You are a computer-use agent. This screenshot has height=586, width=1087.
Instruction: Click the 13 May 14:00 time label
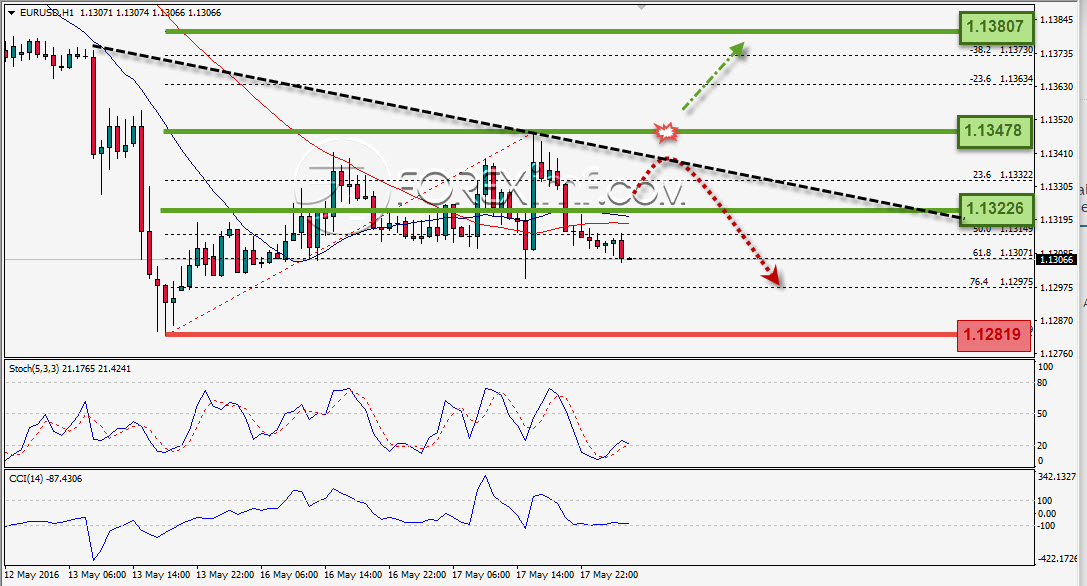coord(161,574)
